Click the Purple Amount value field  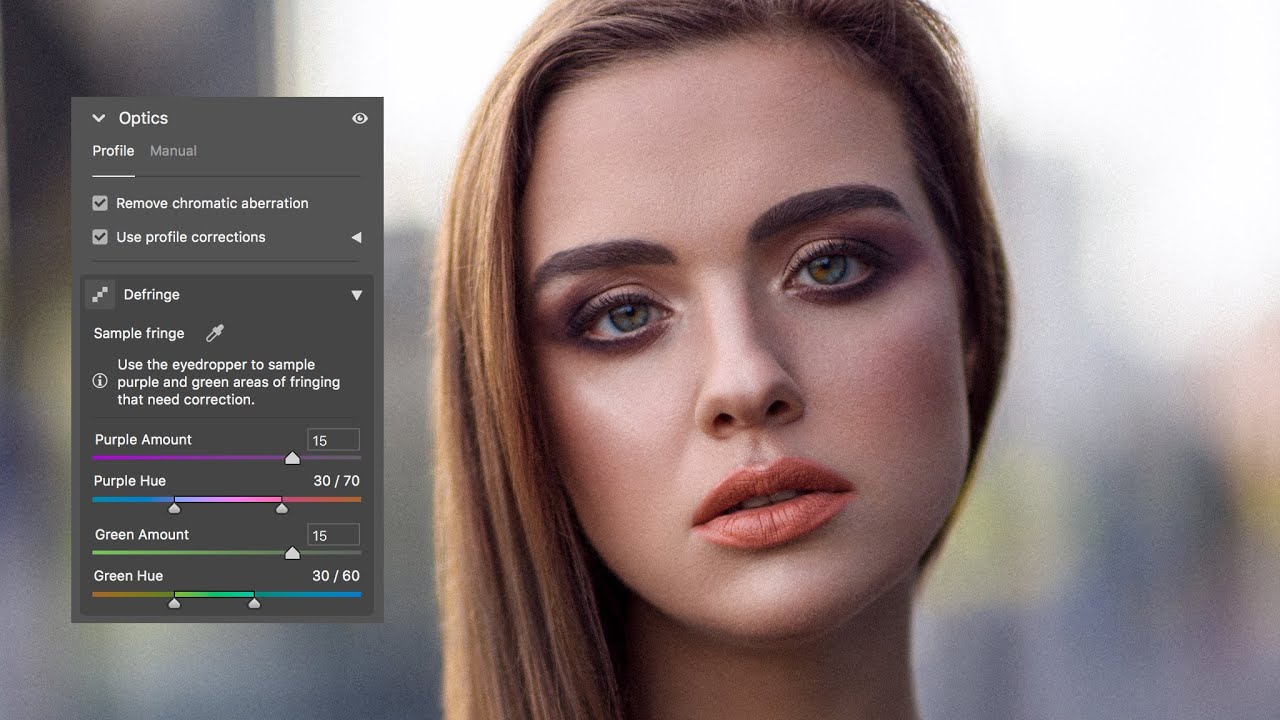click(333, 440)
